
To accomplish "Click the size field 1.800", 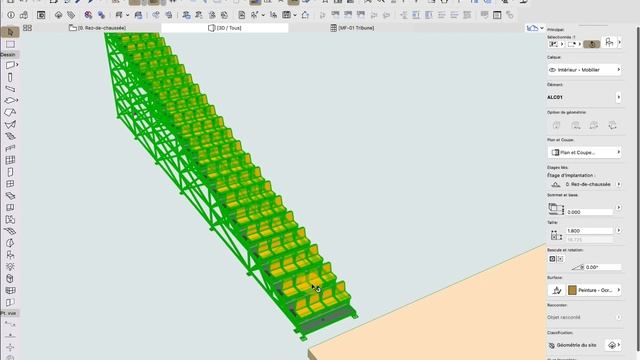I will [589, 231].
